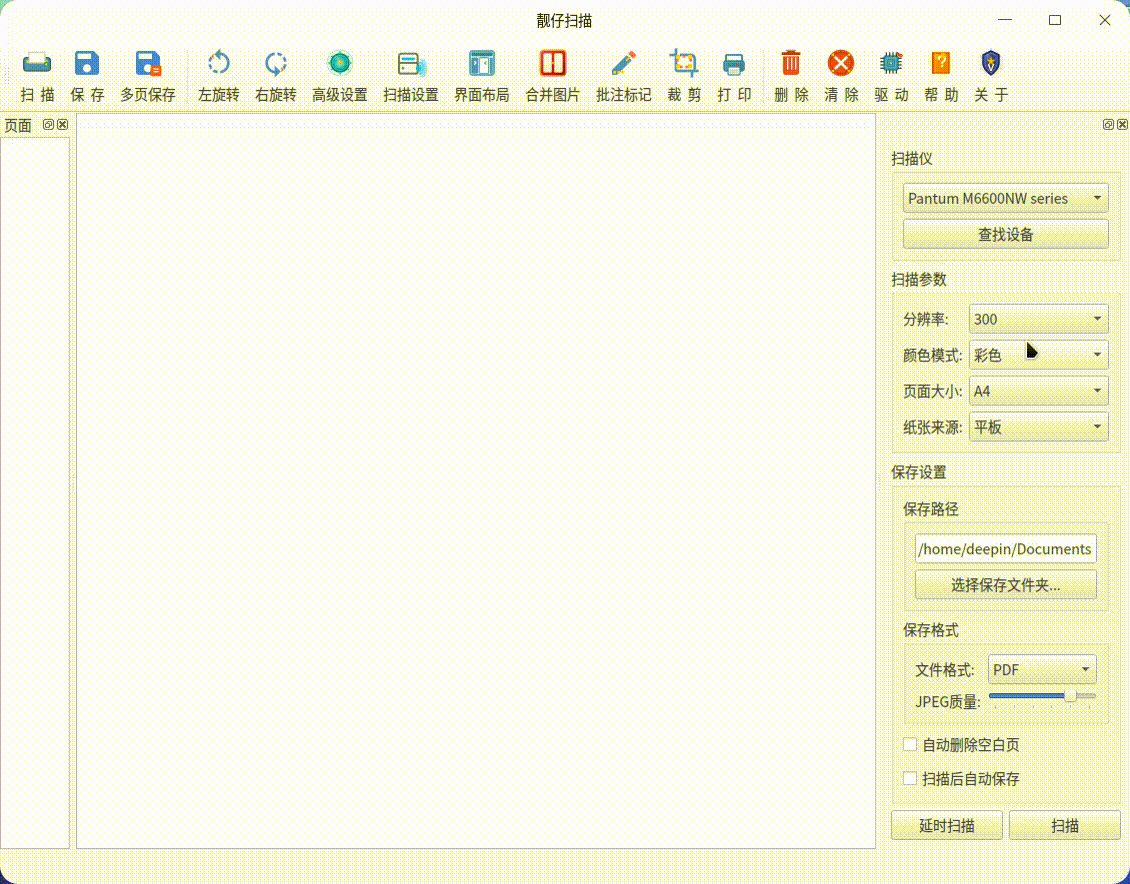This screenshot has height=884, width=1130.
Task: Float the 页面 panel with its undock icon
Action: tap(48, 125)
